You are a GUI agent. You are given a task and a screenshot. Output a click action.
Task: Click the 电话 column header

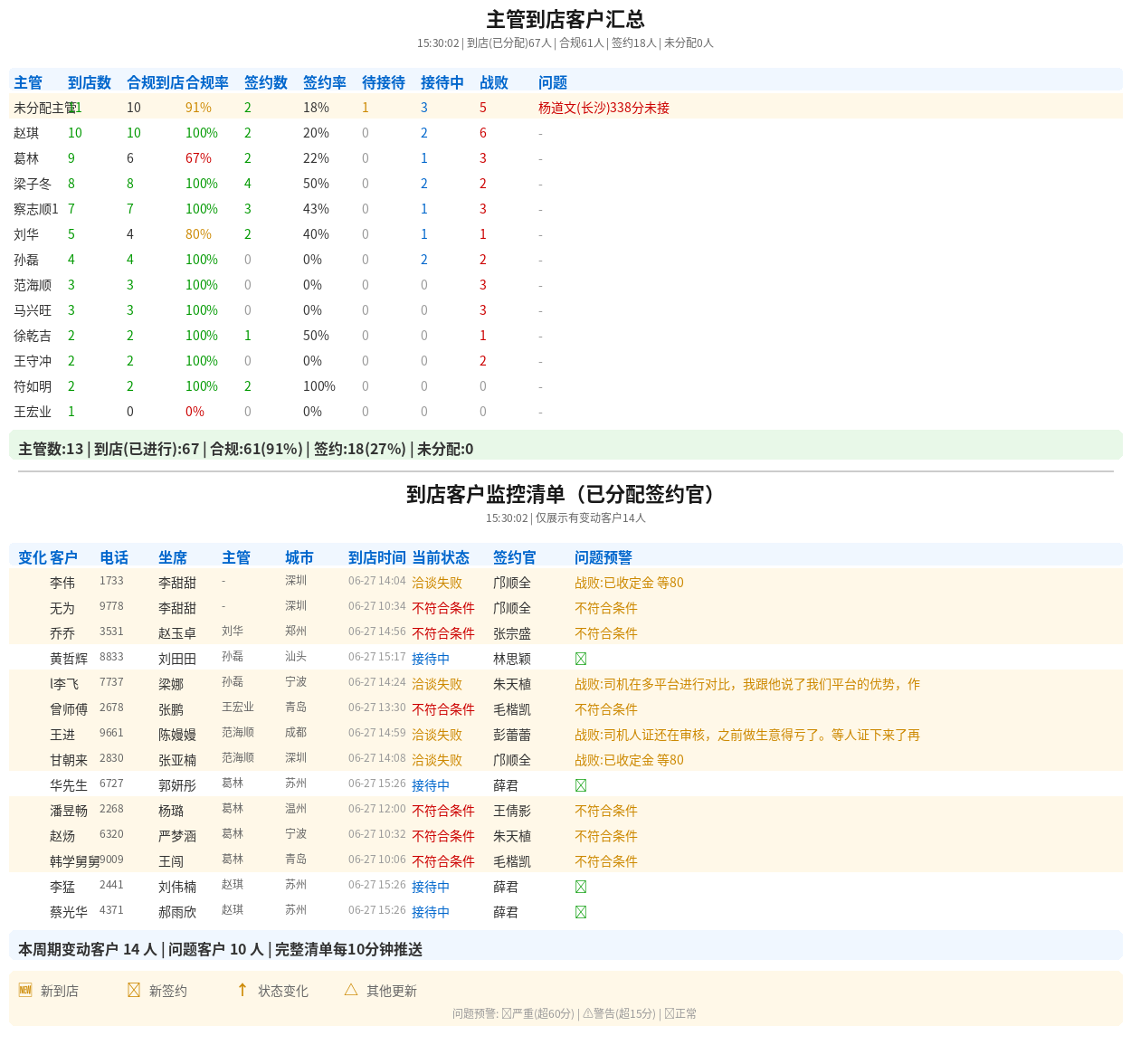point(114,557)
